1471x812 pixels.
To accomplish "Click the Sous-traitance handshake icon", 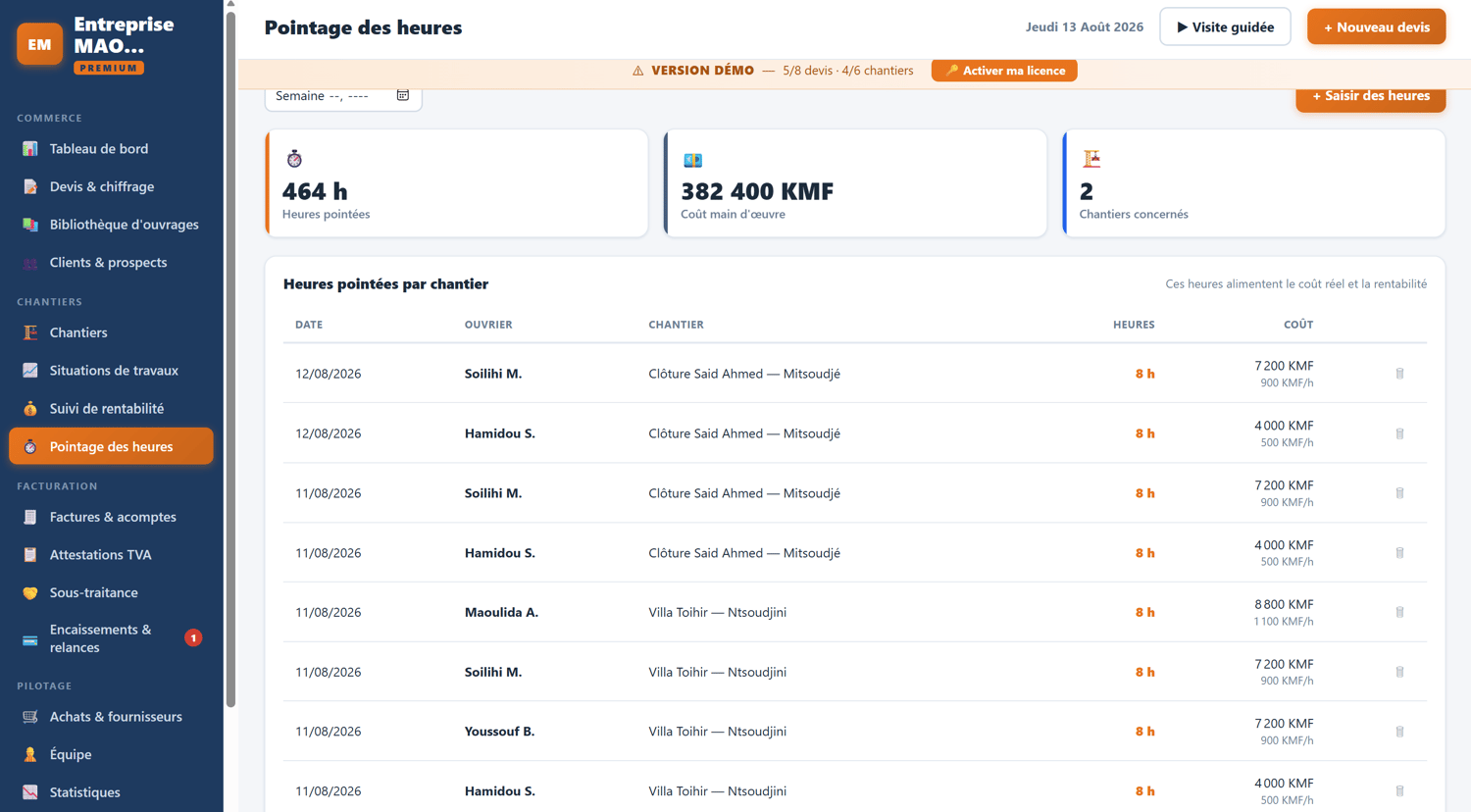I will 30,593.
